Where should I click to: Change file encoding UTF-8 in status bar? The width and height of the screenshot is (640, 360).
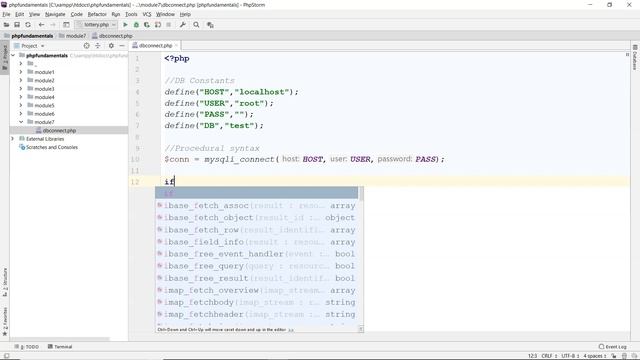tap(570, 356)
